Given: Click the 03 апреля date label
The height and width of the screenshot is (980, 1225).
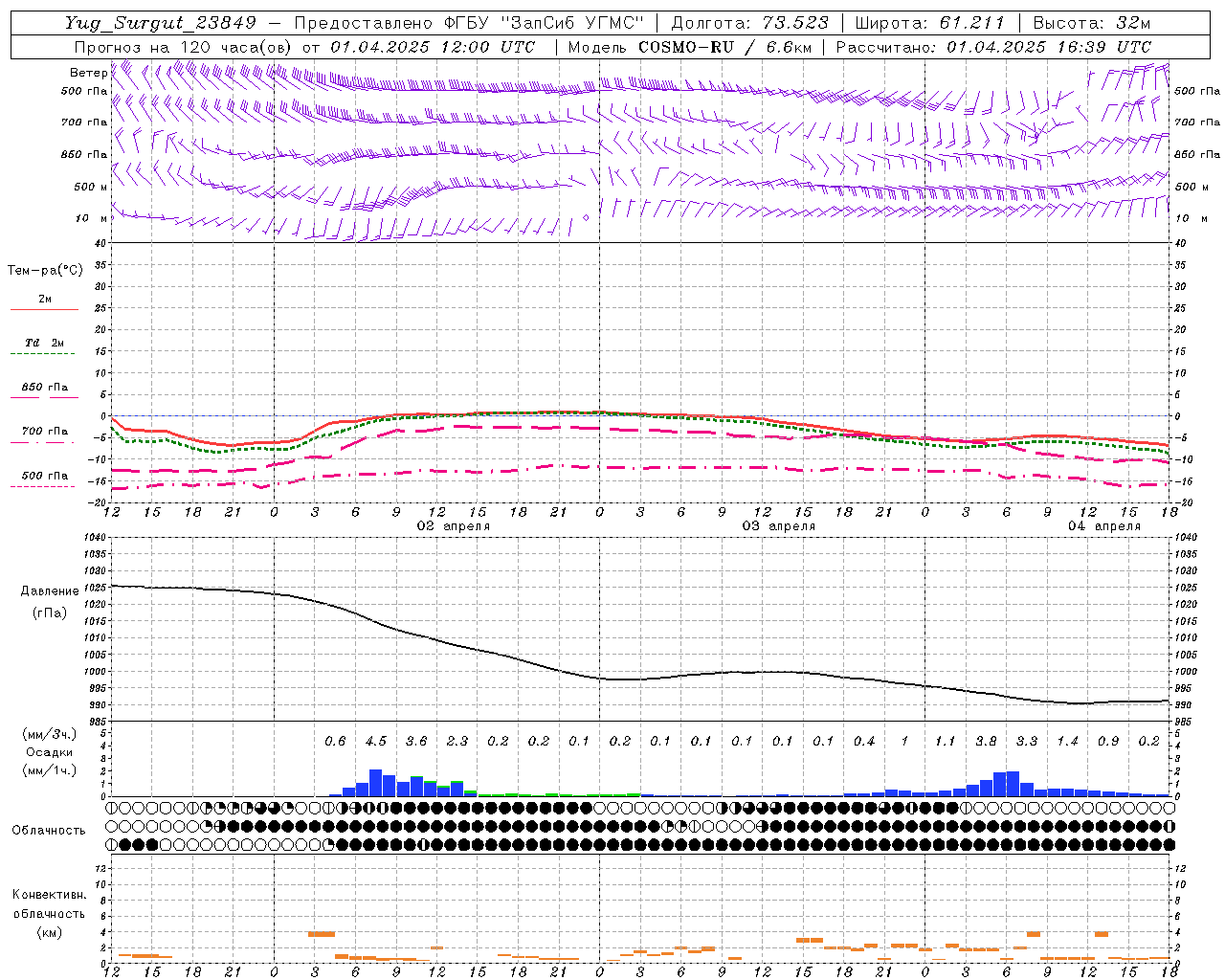Looking at the screenshot, I should pos(779,526).
